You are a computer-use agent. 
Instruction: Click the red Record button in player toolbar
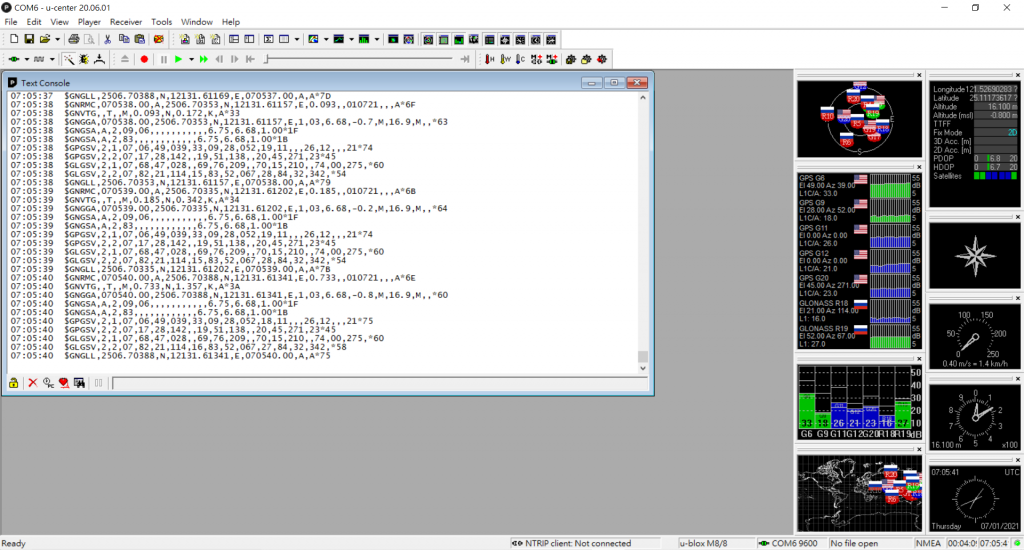[x=144, y=60]
